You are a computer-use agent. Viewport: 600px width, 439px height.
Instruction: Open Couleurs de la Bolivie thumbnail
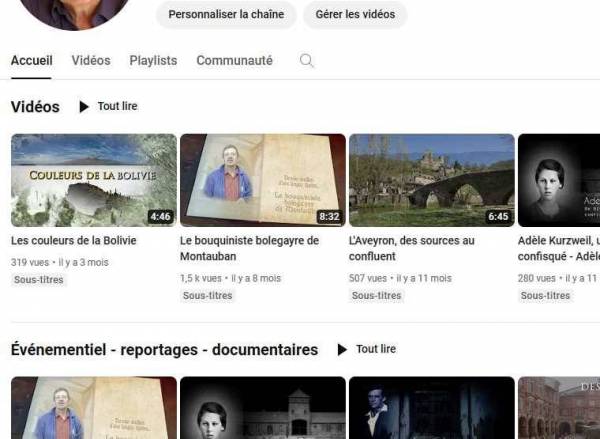[93, 180]
